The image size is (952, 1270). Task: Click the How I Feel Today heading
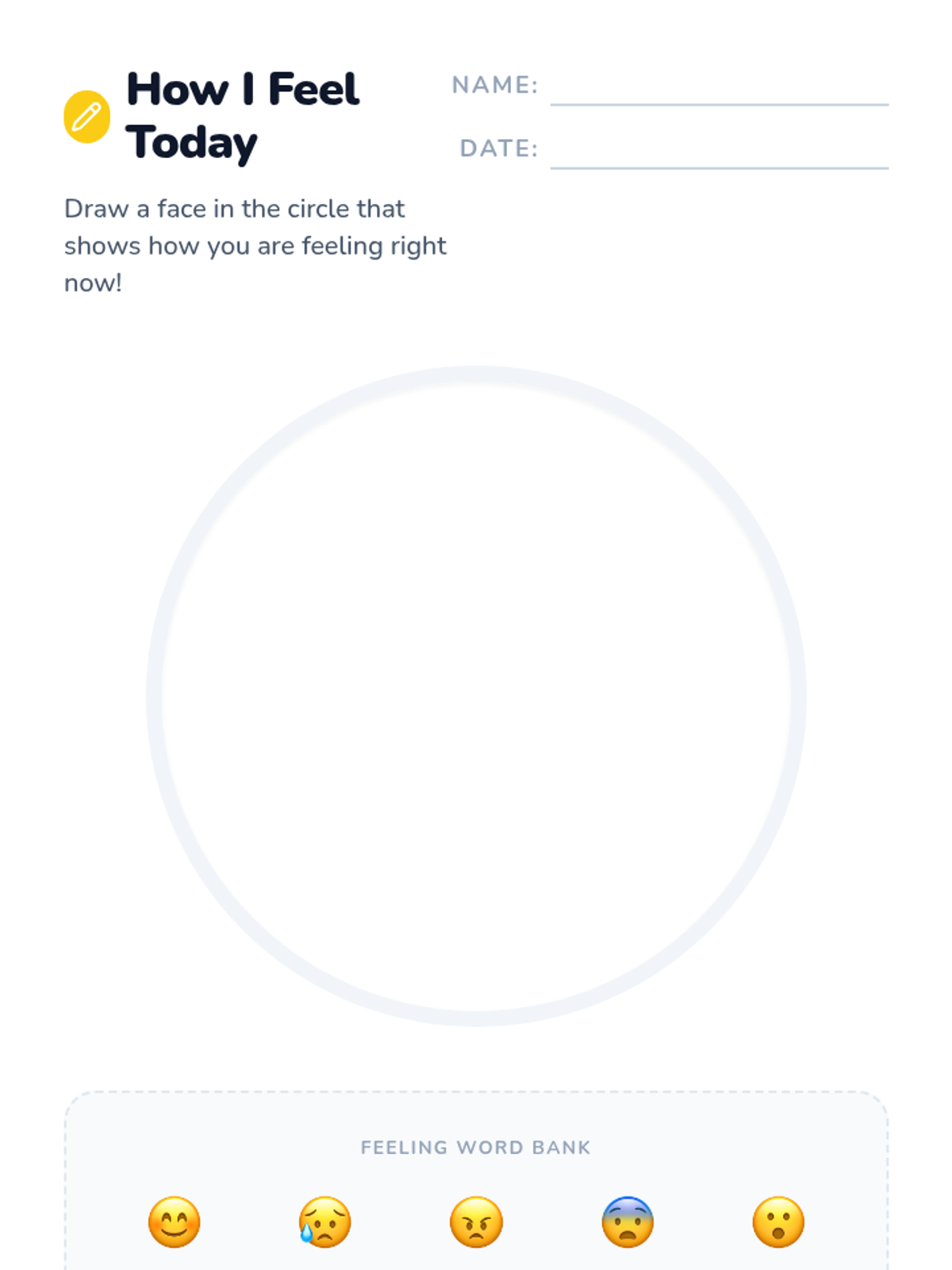point(243,116)
